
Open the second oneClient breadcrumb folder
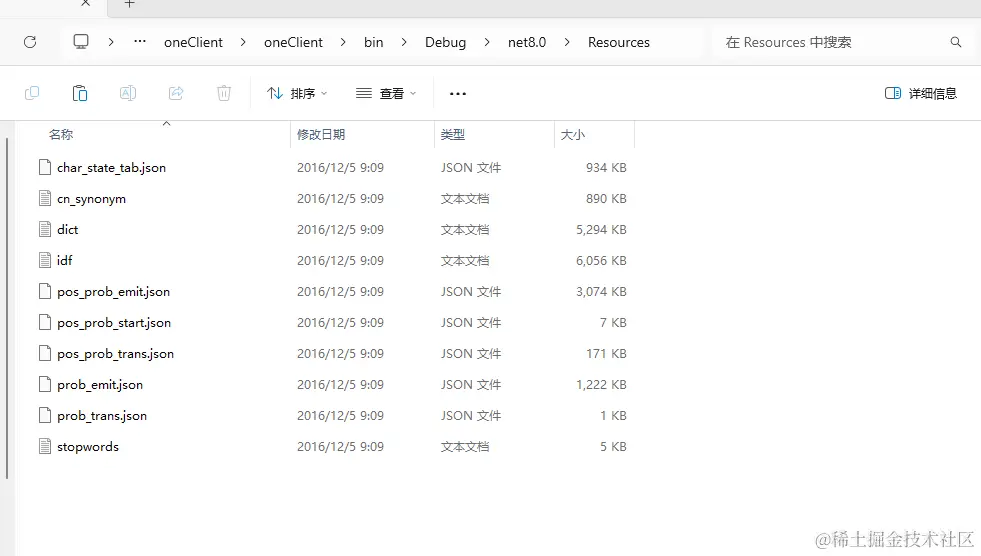(x=293, y=42)
